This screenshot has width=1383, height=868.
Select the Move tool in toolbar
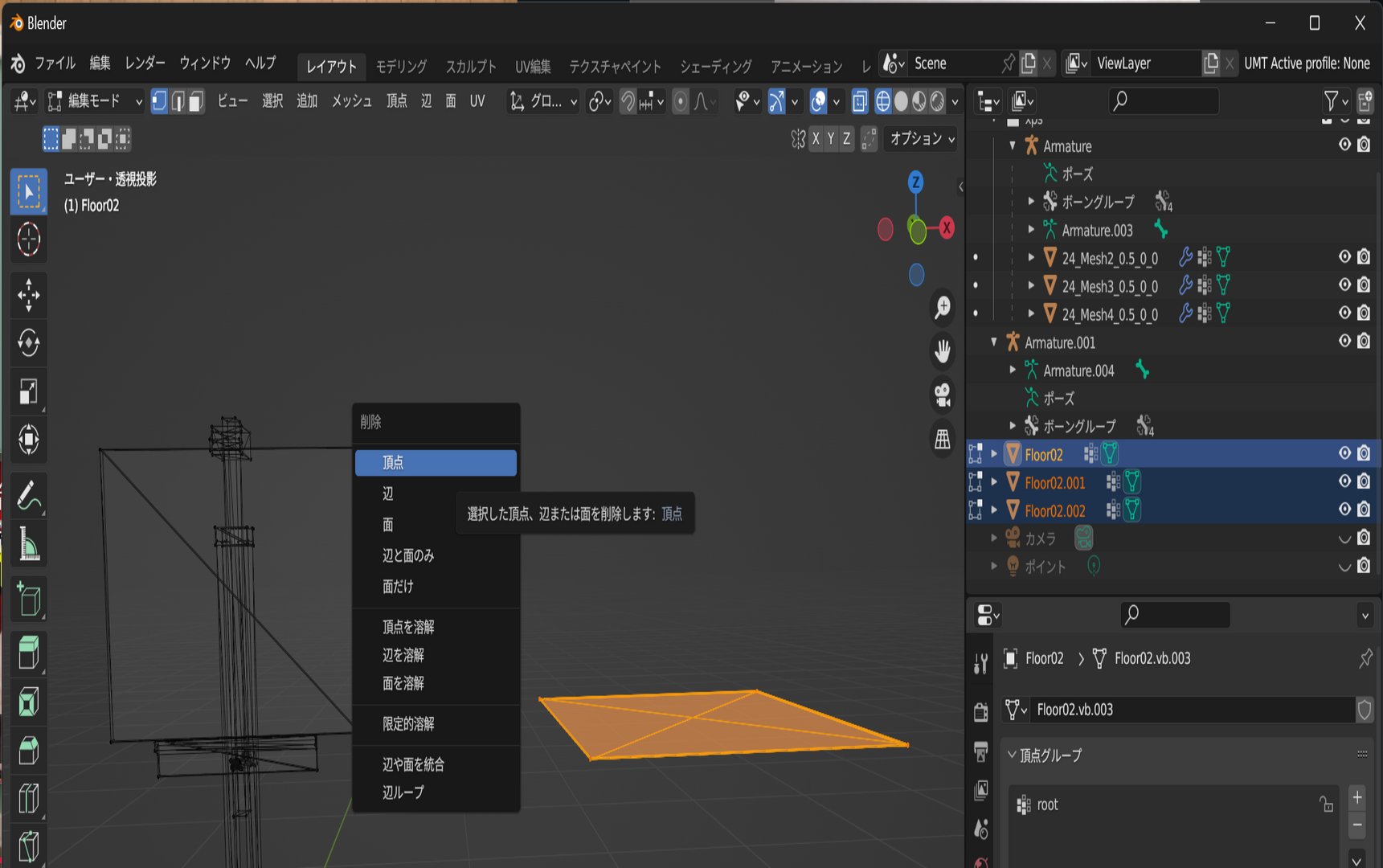click(x=29, y=295)
